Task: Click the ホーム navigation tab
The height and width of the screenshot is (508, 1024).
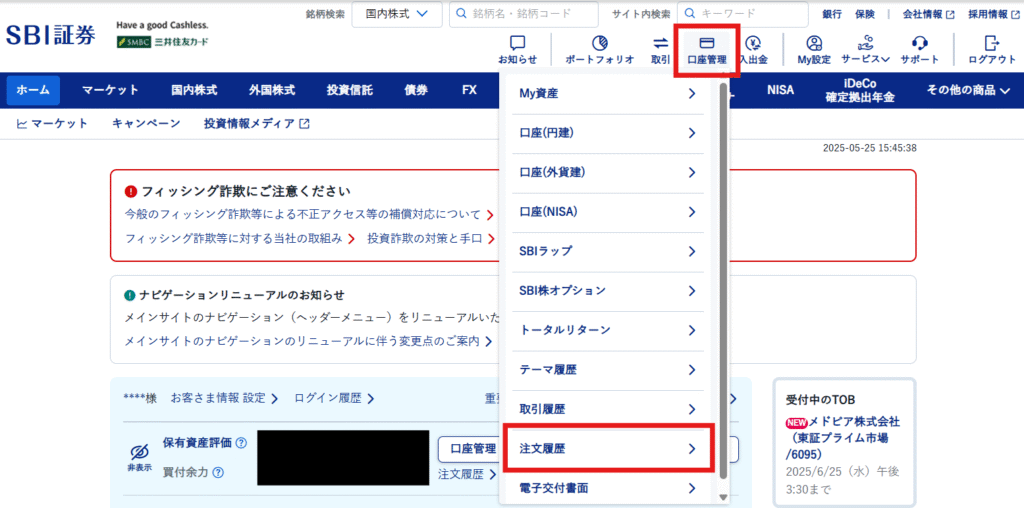Action: (33, 90)
